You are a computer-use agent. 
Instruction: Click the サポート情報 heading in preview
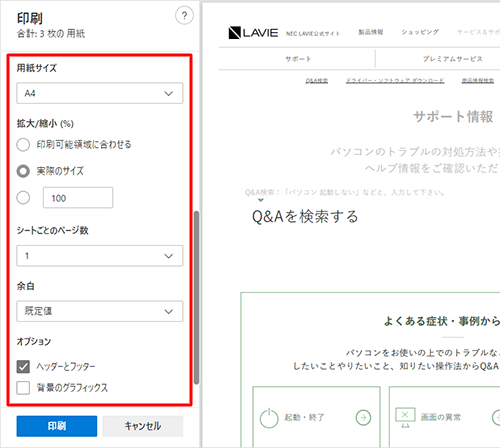[x=453, y=117]
